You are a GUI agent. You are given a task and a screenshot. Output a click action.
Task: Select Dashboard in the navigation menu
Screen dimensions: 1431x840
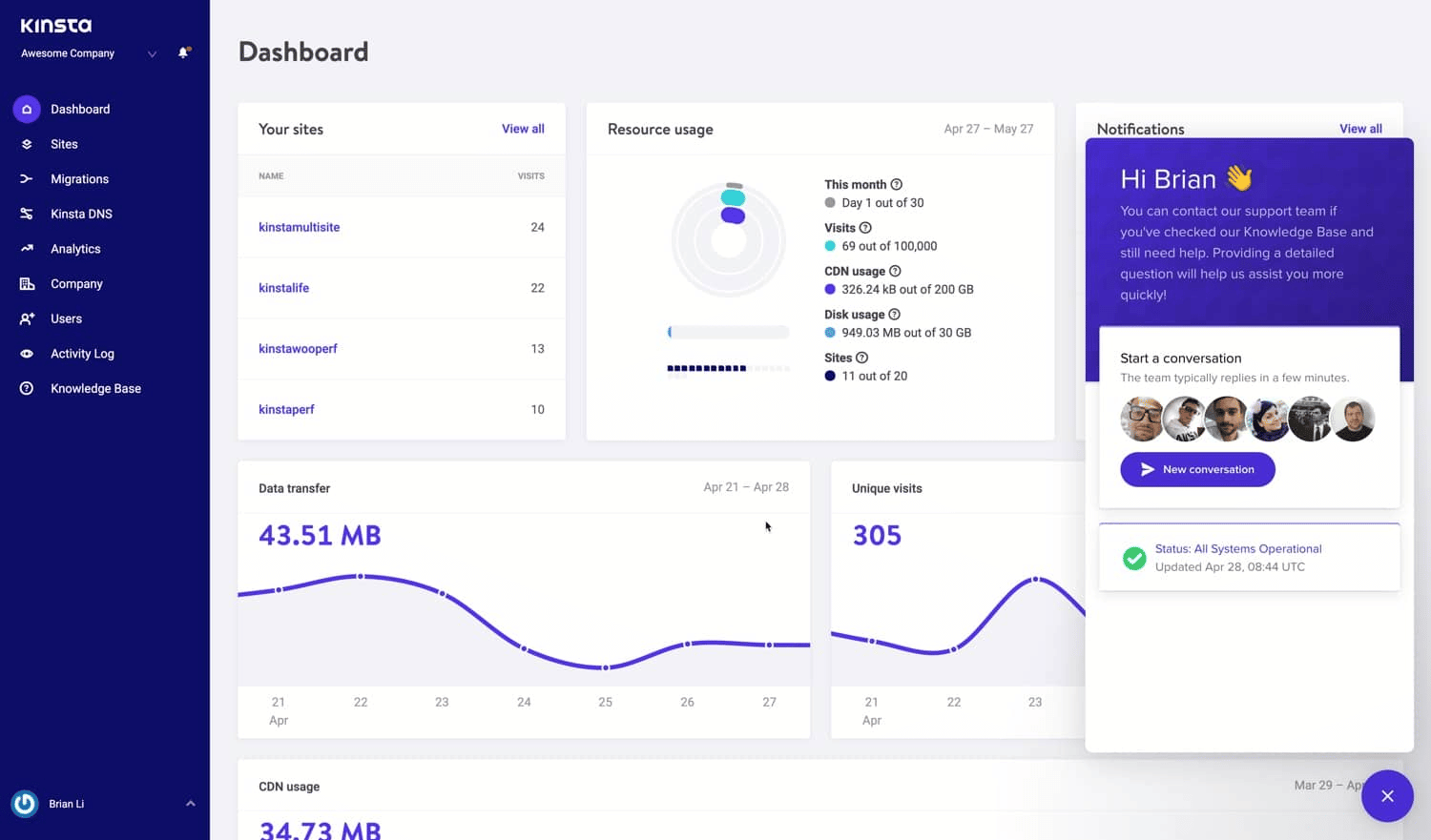coord(80,109)
